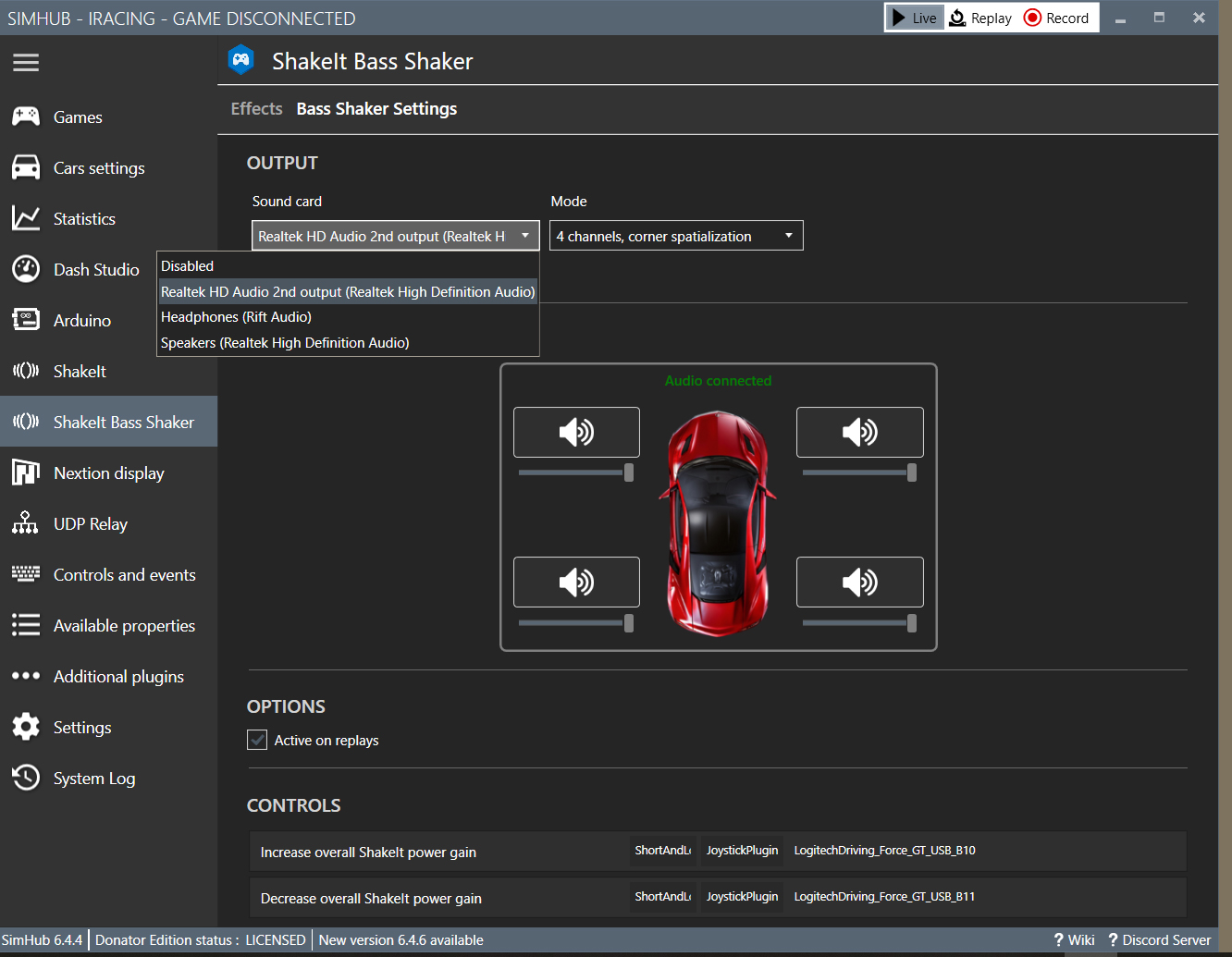1232x957 pixels.
Task: Adjust the rear-left speaker volume slider
Action: click(576, 623)
